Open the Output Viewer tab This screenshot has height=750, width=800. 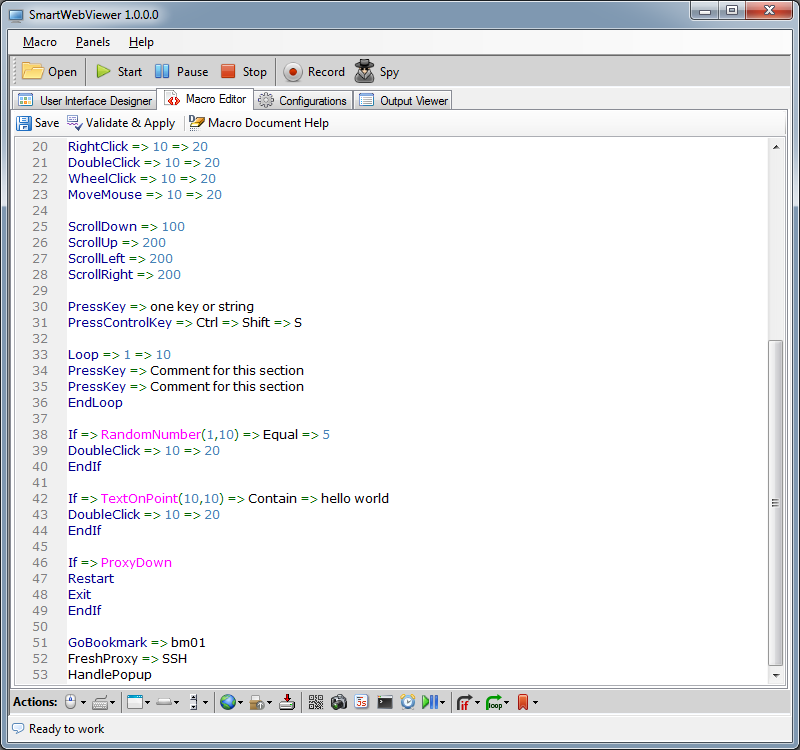coord(404,100)
